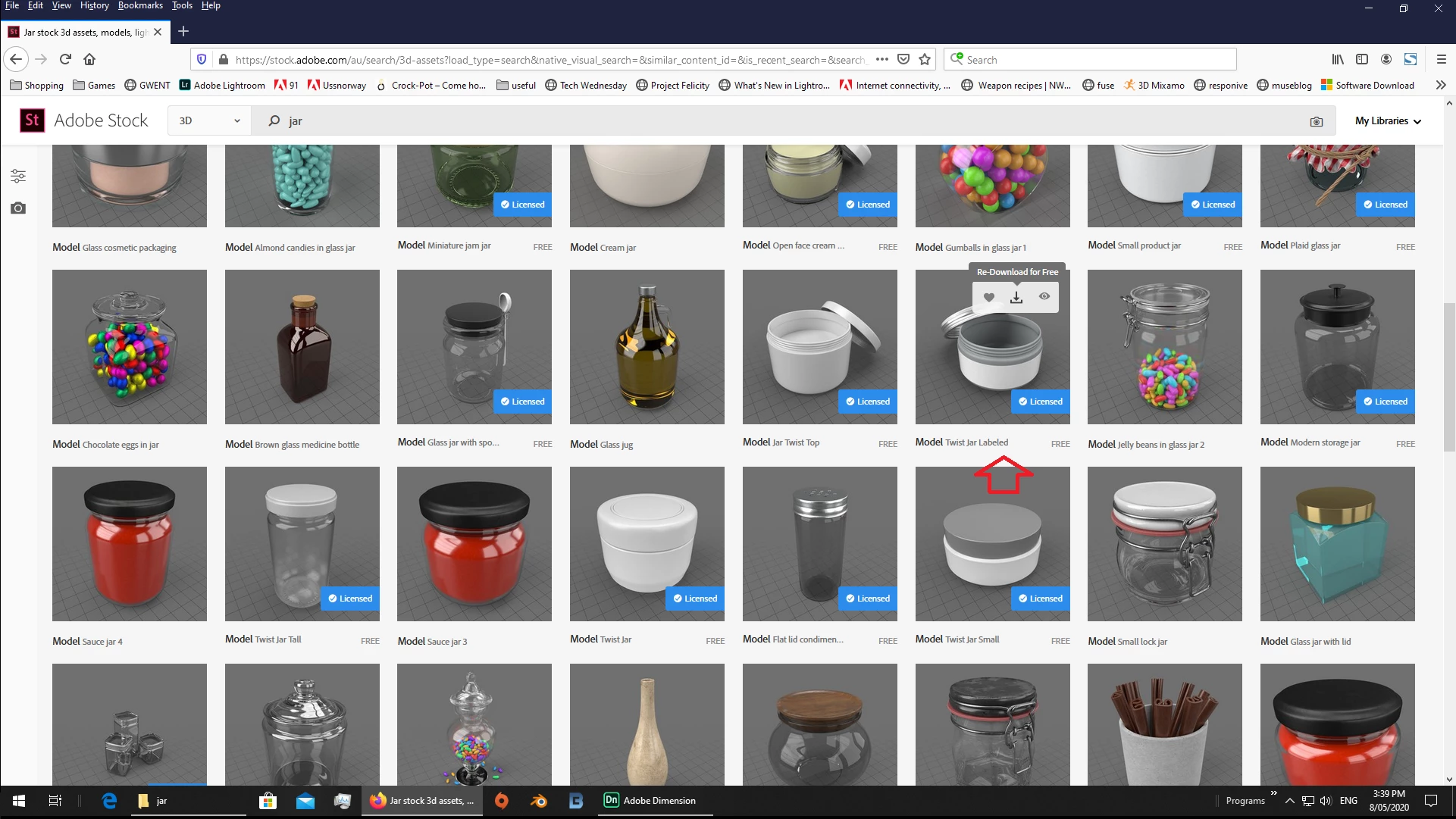The width and height of the screenshot is (1456, 819).
Task: Click the download icon on Twist Jar Labeled
Action: [x=1016, y=297]
